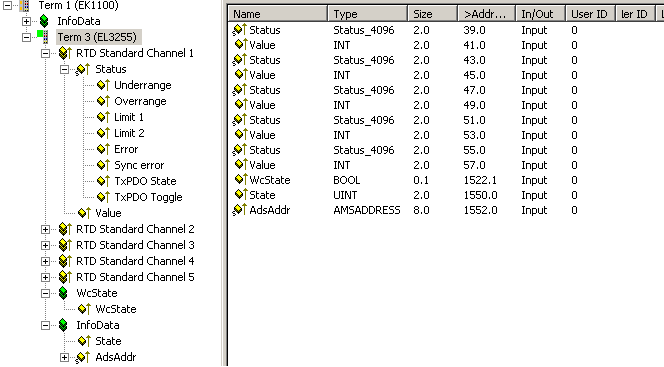The height and width of the screenshot is (367, 664).
Task: Click the Underrange variable icon
Action: (103, 85)
